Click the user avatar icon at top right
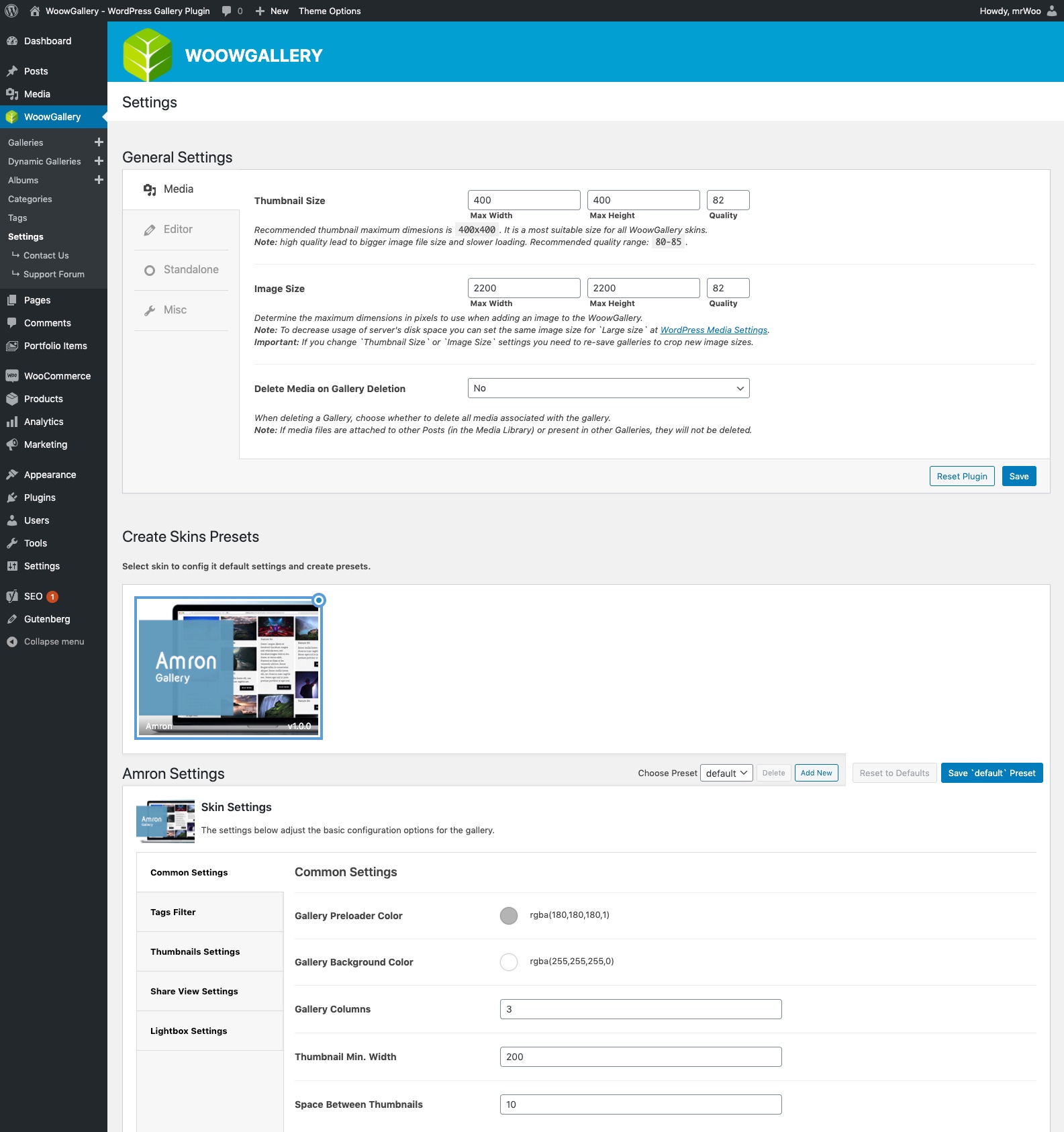Screen dimensions: 1064x1132 (1052, 11)
